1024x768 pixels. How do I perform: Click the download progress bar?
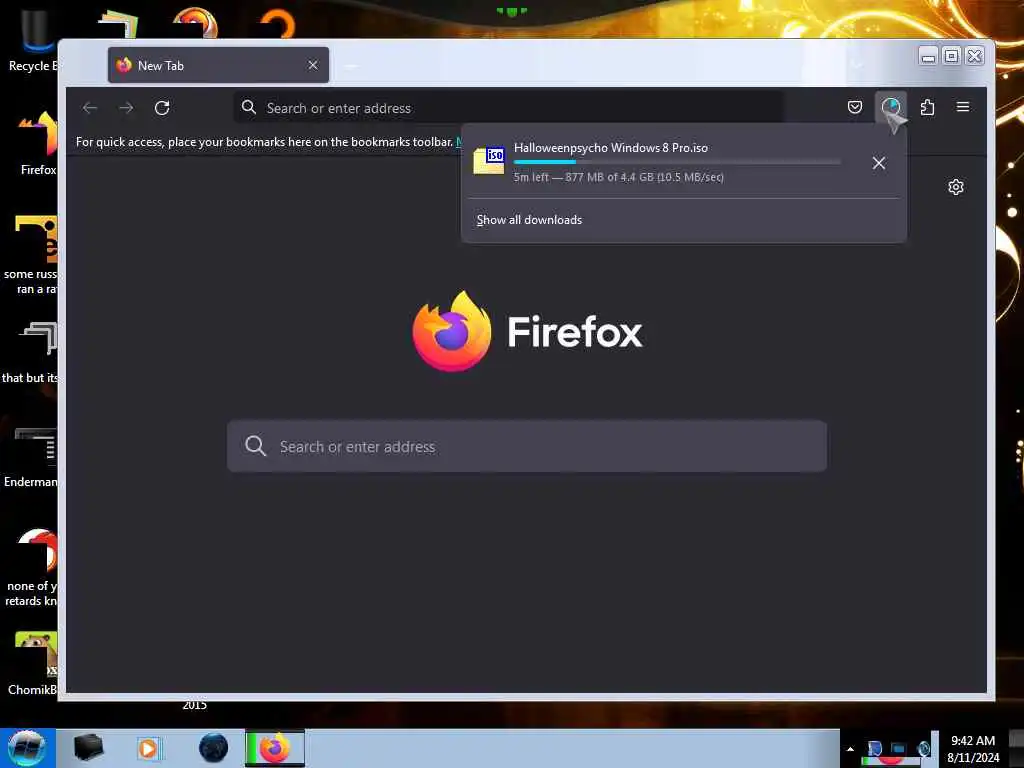pyautogui.click(x=677, y=162)
